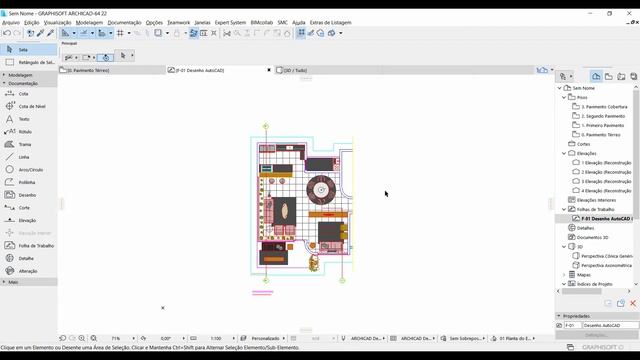
Task: Switch navigator to Publisher Sets icon
Action: coord(633,76)
